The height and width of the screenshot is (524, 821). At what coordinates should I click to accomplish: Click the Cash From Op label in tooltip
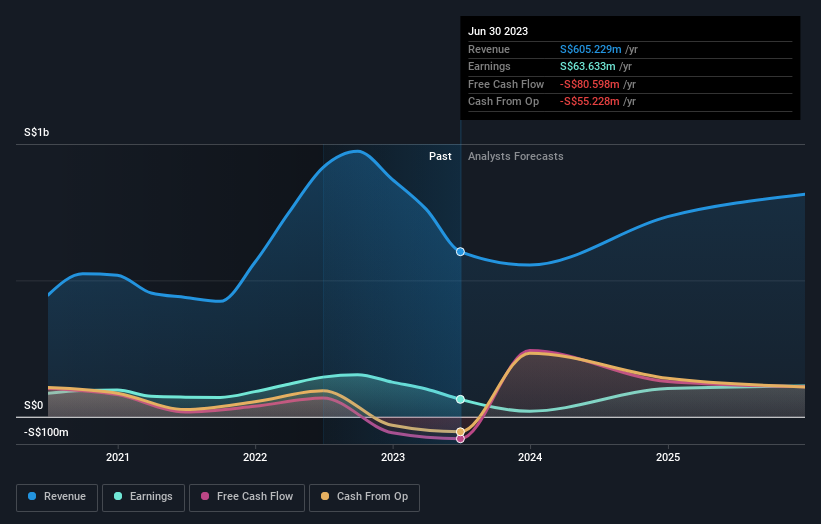point(503,102)
